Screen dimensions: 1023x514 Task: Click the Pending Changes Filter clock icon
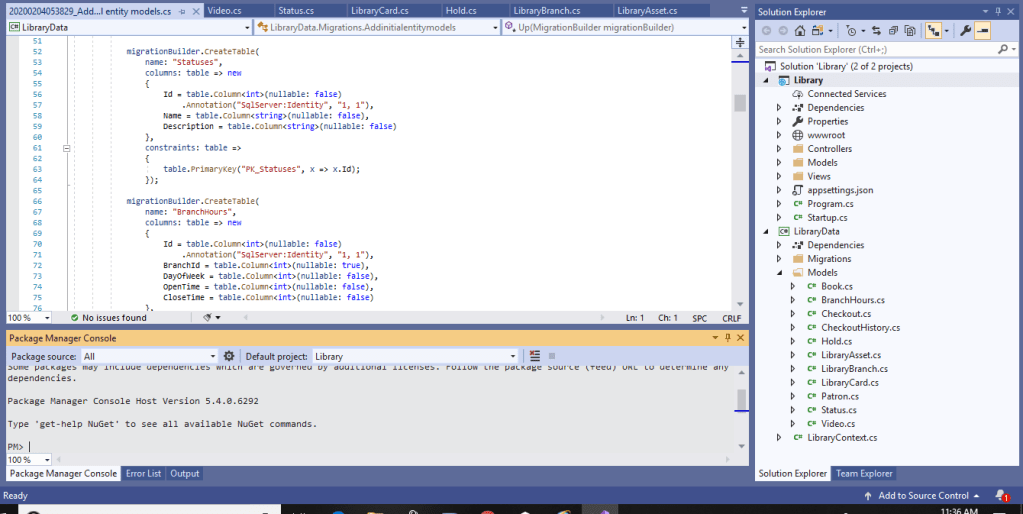coord(851,31)
